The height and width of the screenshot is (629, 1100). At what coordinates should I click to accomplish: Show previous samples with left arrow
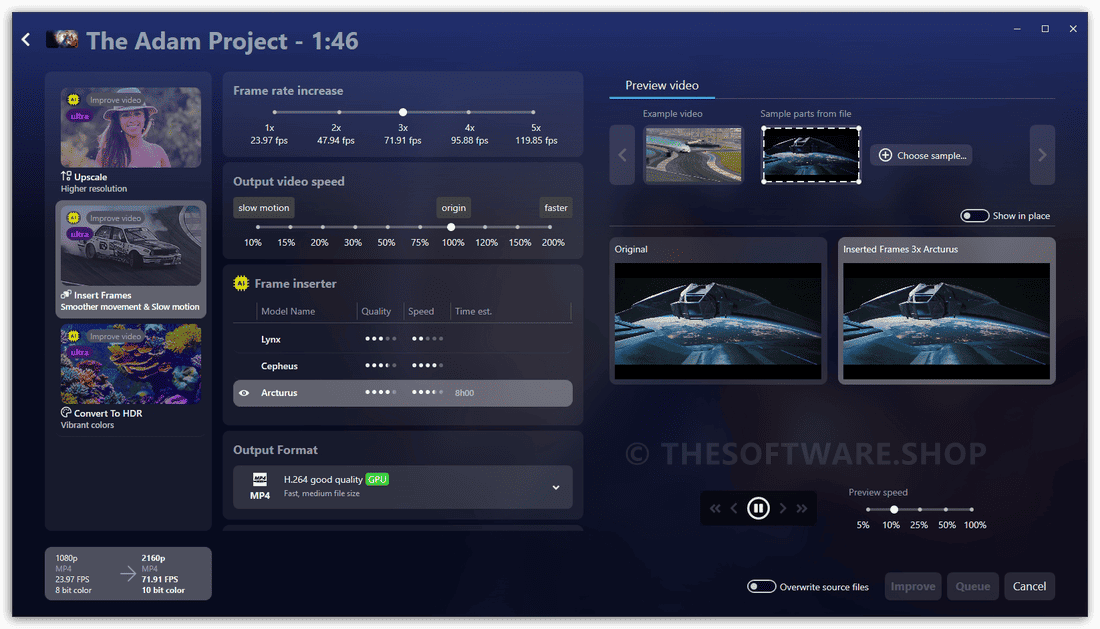click(x=622, y=155)
